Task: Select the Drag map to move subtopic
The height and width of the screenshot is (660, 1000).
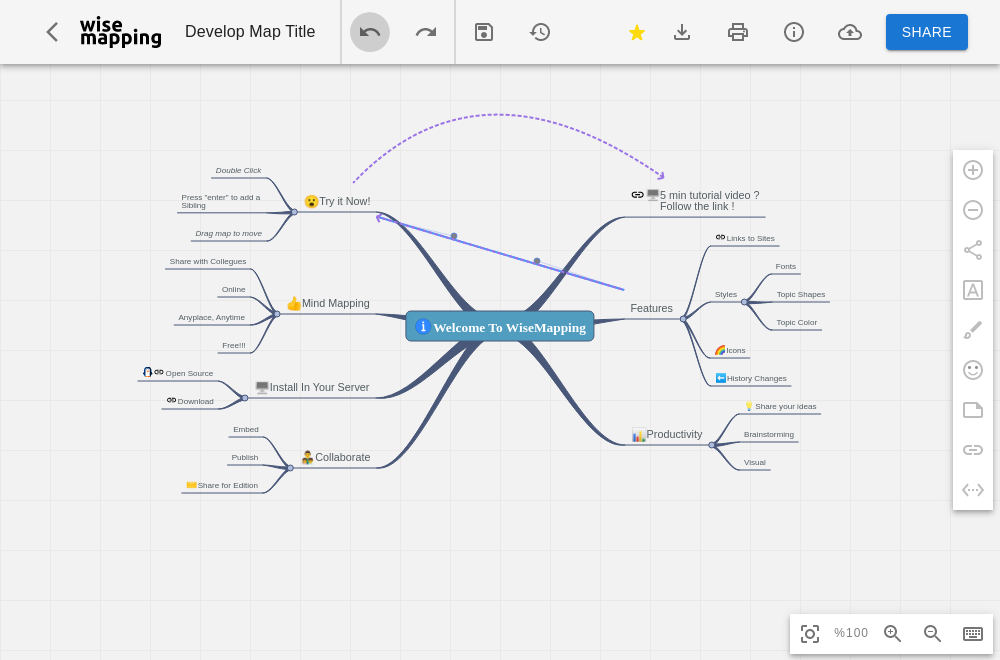Action: click(228, 233)
